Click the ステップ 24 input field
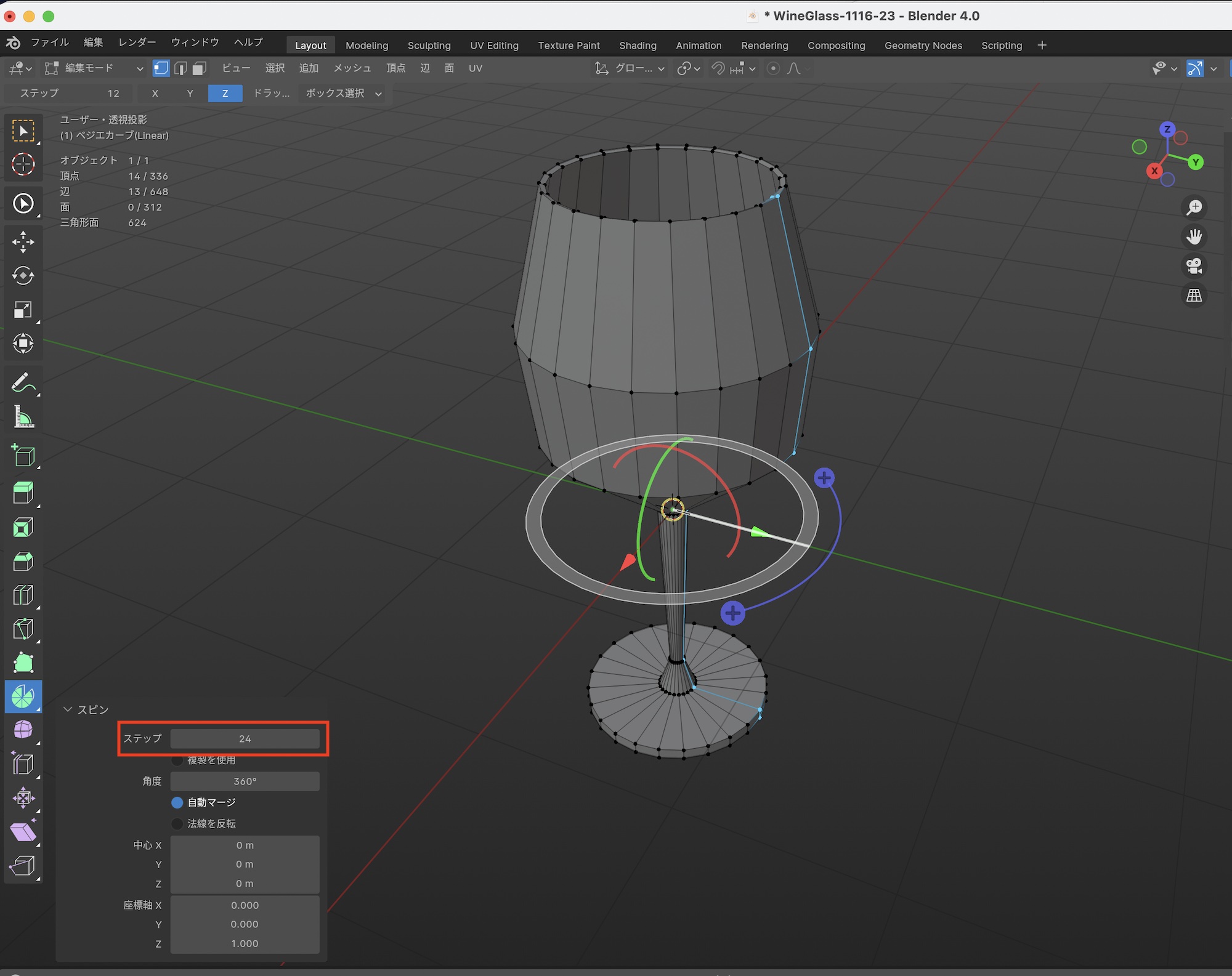The image size is (1232, 976). 245,739
